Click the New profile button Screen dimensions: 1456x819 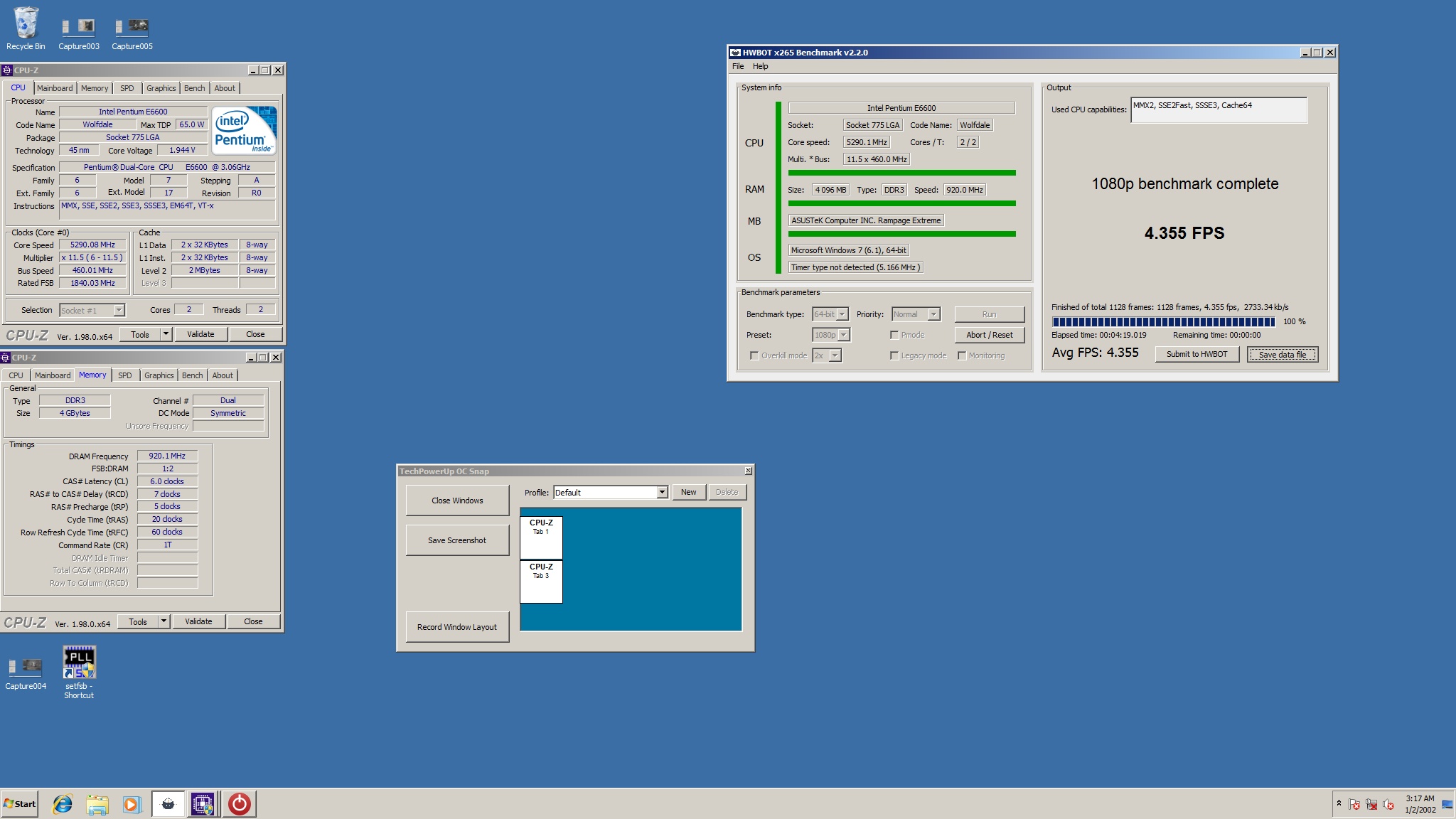(x=688, y=492)
